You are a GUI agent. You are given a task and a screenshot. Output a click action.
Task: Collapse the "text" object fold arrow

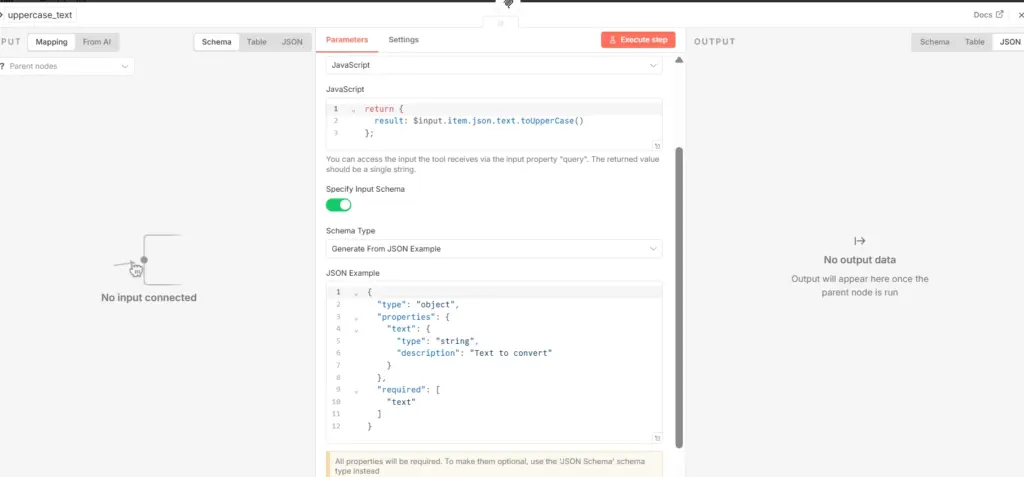[x=356, y=330]
